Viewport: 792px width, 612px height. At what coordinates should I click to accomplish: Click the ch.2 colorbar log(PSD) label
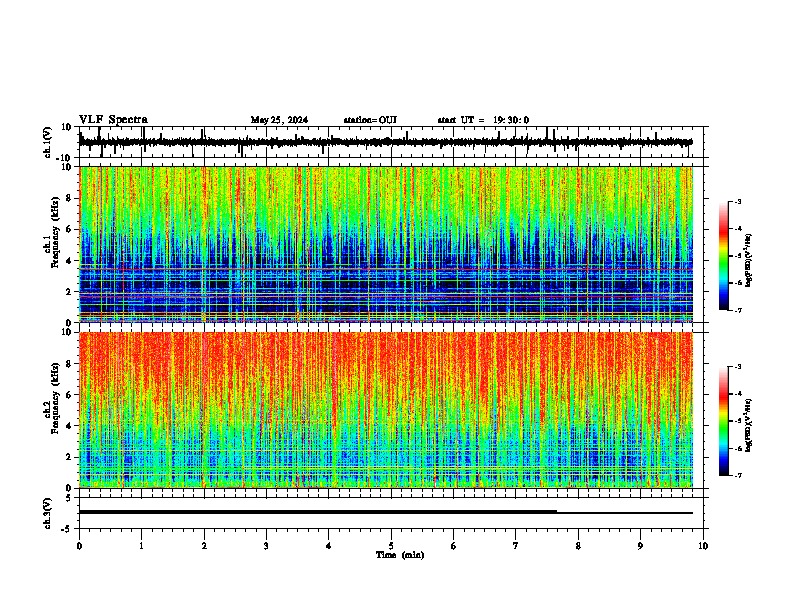pyautogui.click(x=748, y=425)
